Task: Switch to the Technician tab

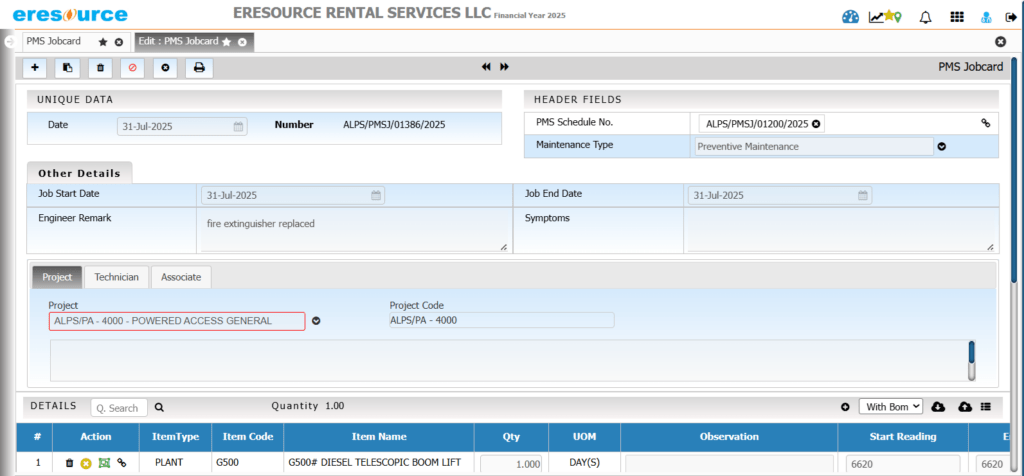Action: click(x=116, y=277)
